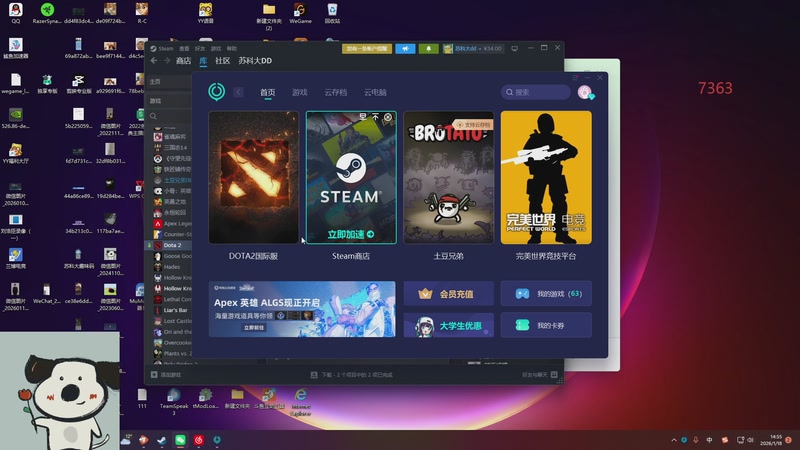
Task: Click Steam library search magnifier
Action: [153, 116]
